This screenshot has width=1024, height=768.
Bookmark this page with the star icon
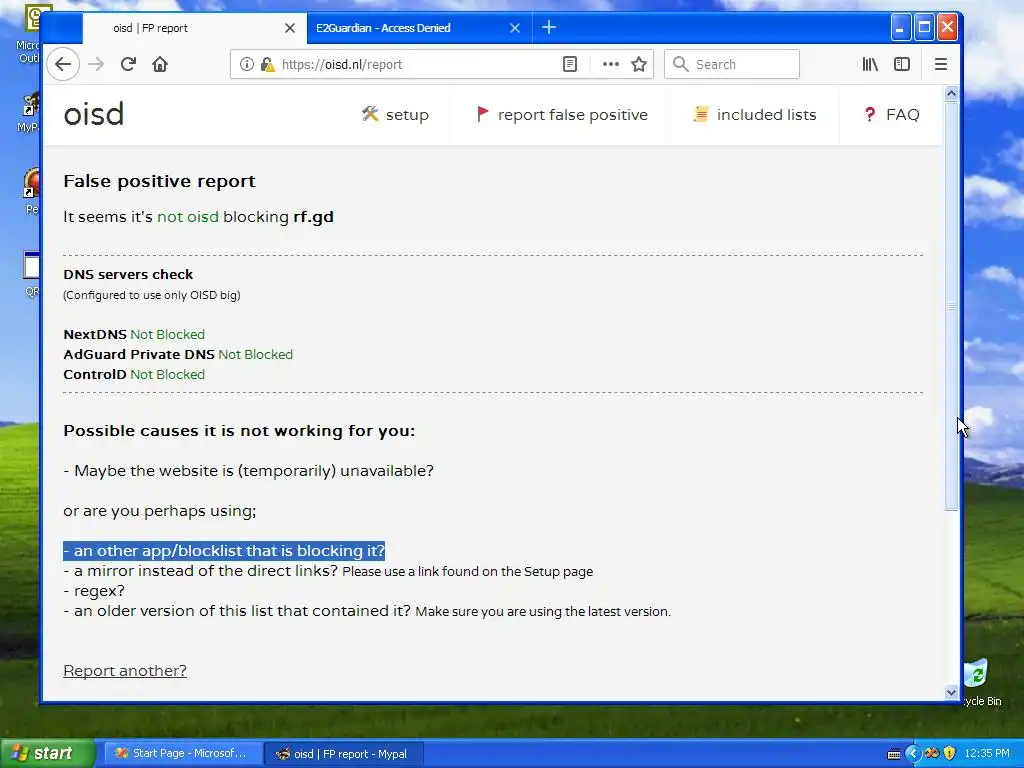pyautogui.click(x=639, y=64)
